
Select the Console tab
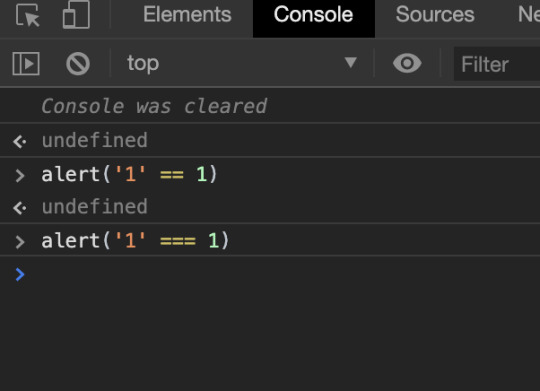(313, 14)
